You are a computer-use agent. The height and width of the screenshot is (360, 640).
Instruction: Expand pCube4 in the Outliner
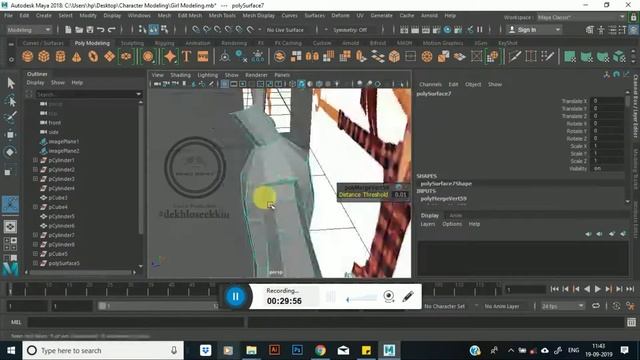click(x=36, y=207)
